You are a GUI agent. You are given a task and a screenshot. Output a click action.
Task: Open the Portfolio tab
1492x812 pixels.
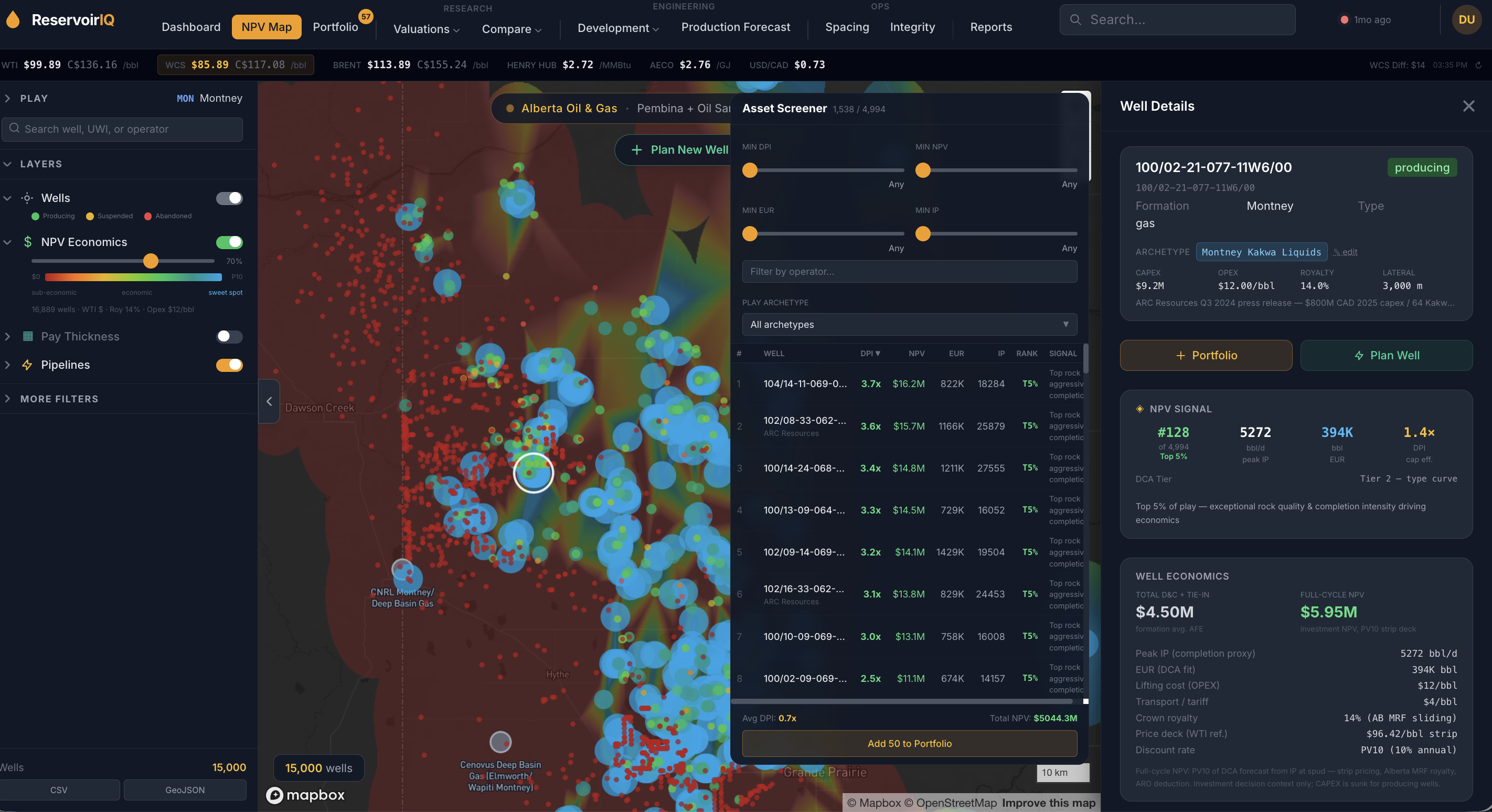point(335,27)
